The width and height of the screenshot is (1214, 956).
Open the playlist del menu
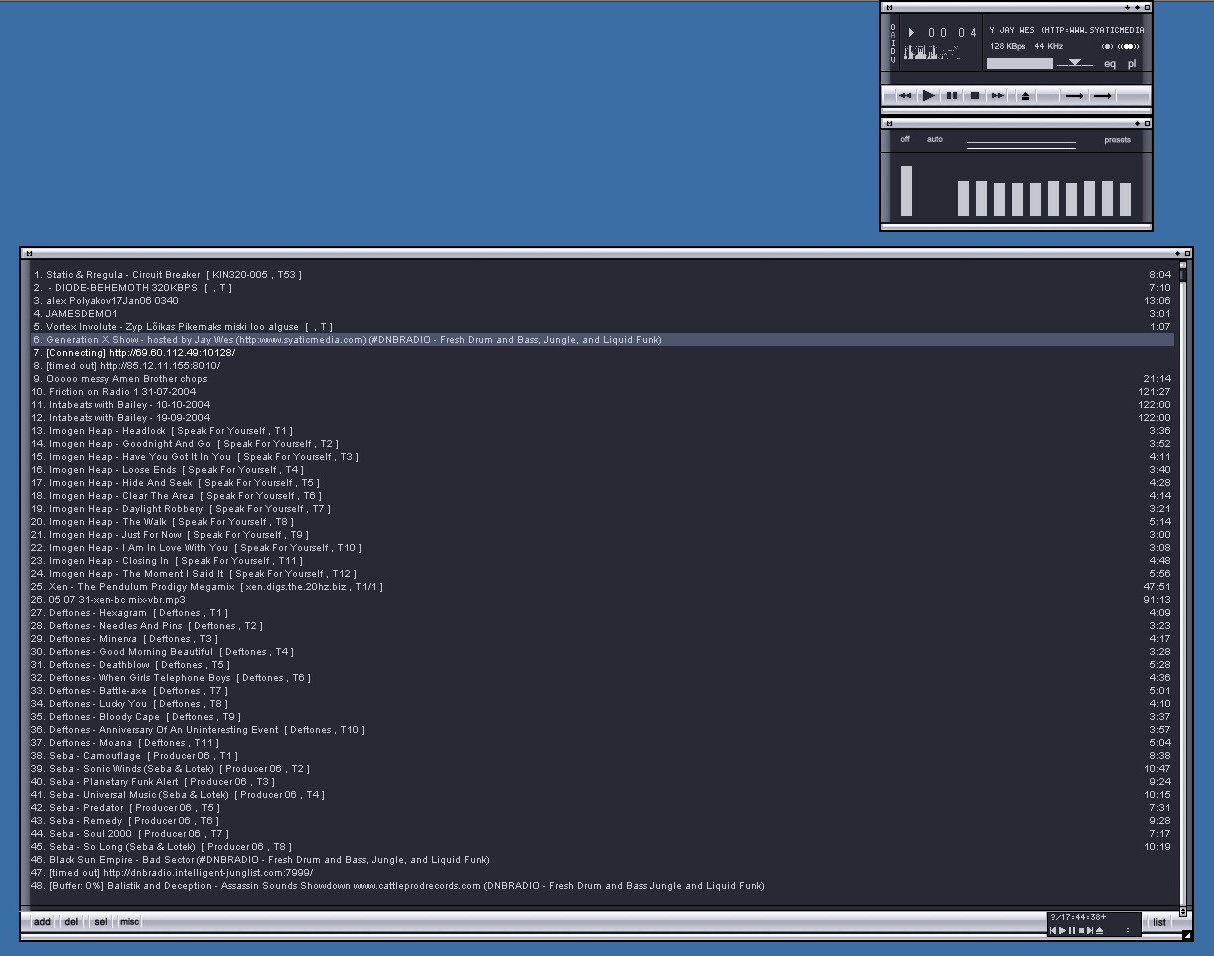[71, 922]
